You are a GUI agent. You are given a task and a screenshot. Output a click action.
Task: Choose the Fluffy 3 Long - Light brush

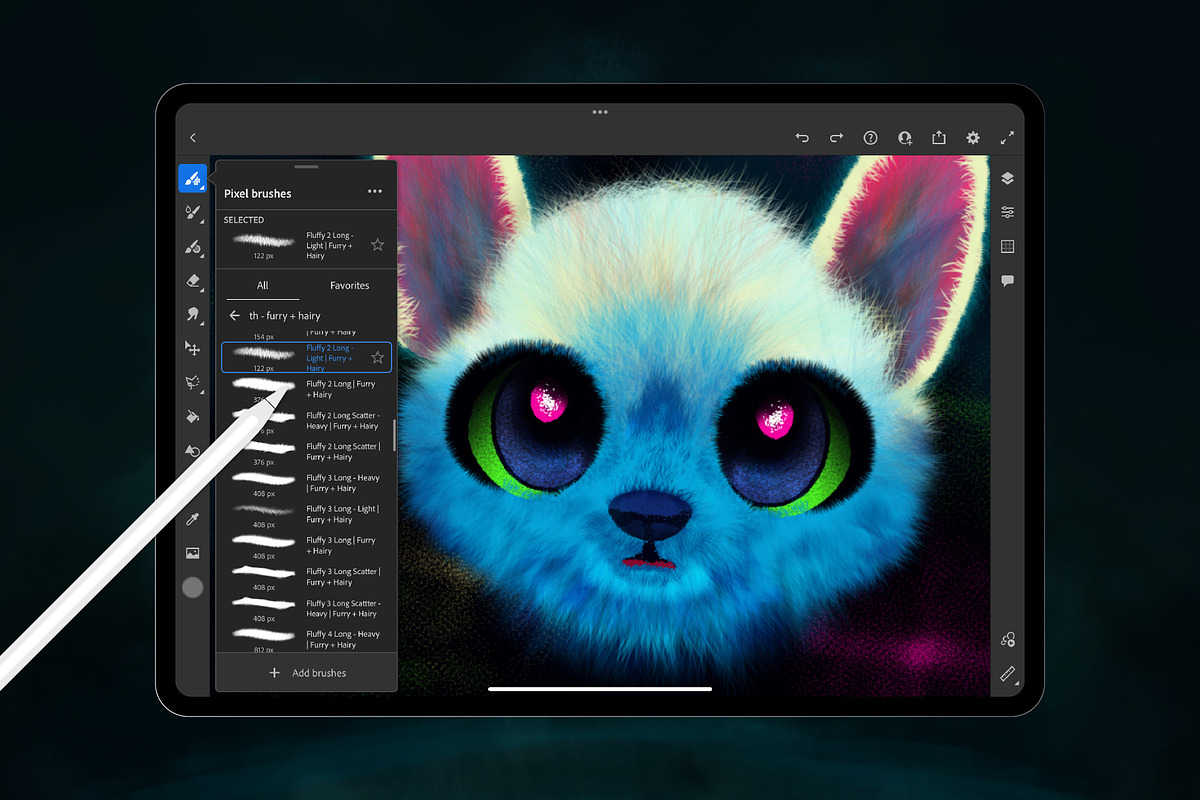[306, 514]
